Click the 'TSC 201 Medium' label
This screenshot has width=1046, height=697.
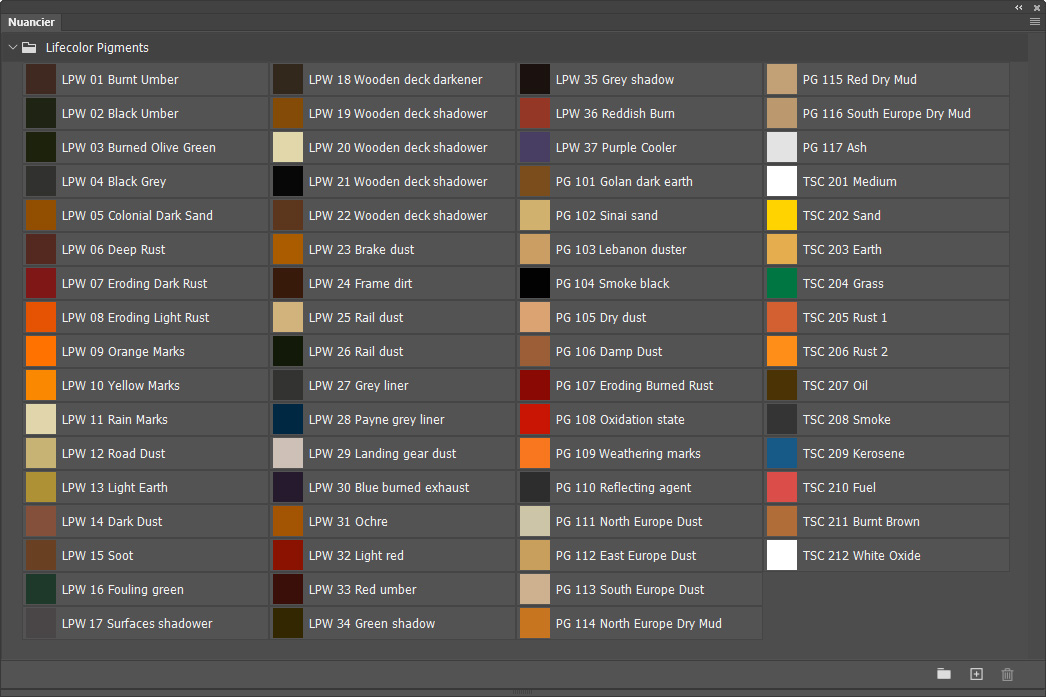point(849,181)
